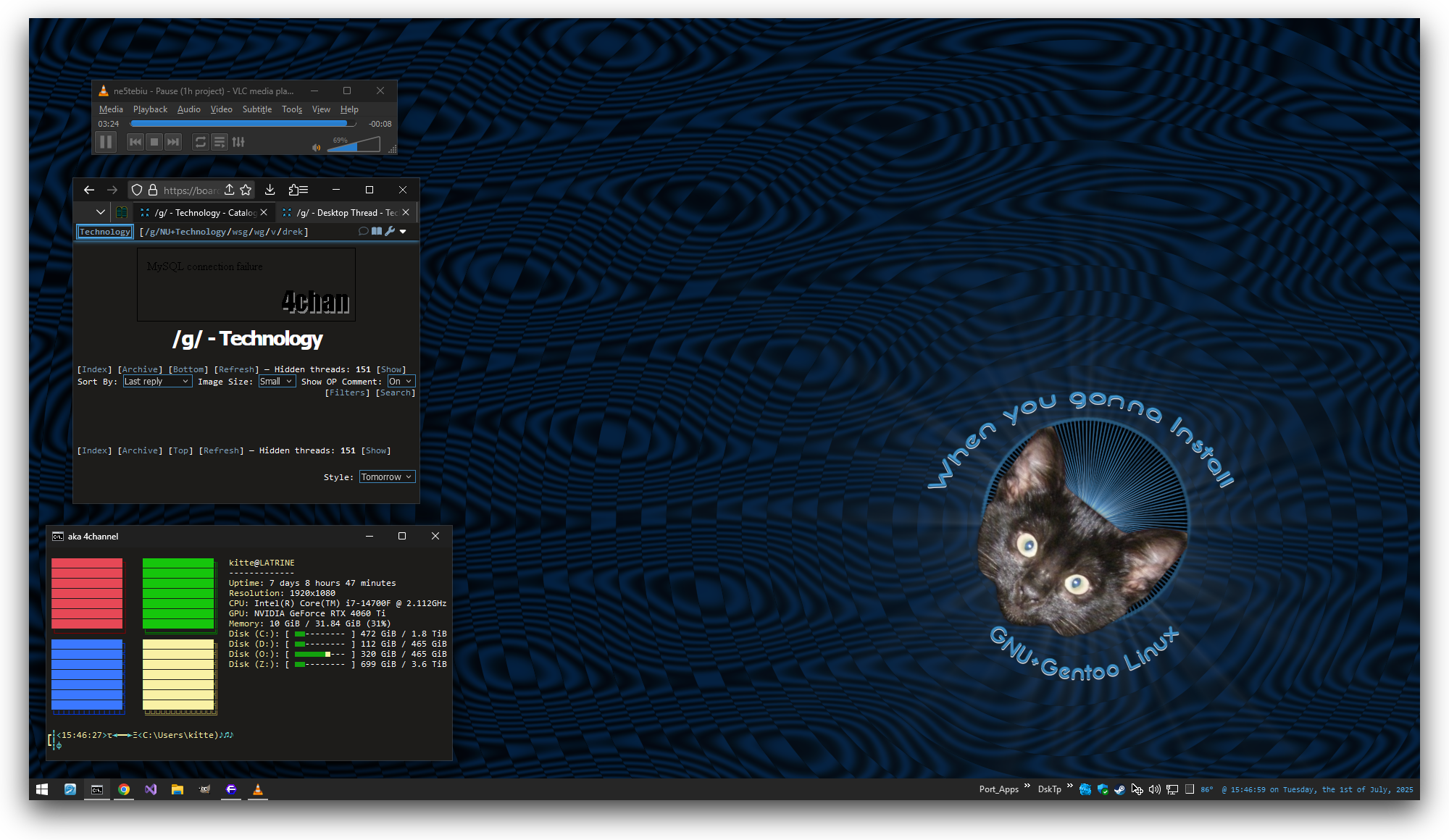This screenshot has height=840, width=1449.
Task: Jump to [Bottom] of catalog
Action: (188, 369)
